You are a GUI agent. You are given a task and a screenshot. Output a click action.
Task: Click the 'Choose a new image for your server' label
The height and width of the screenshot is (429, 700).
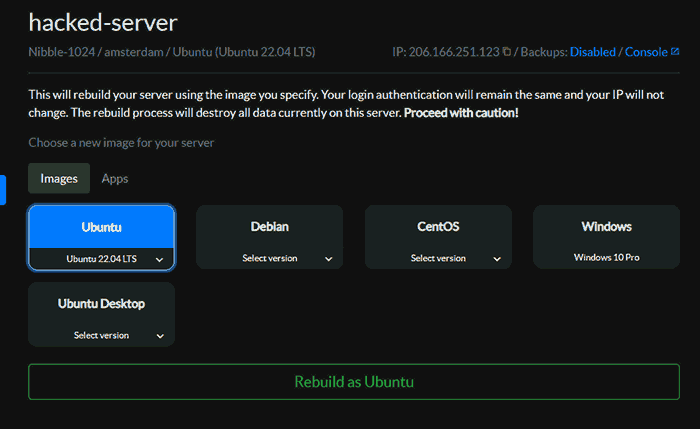pos(121,143)
